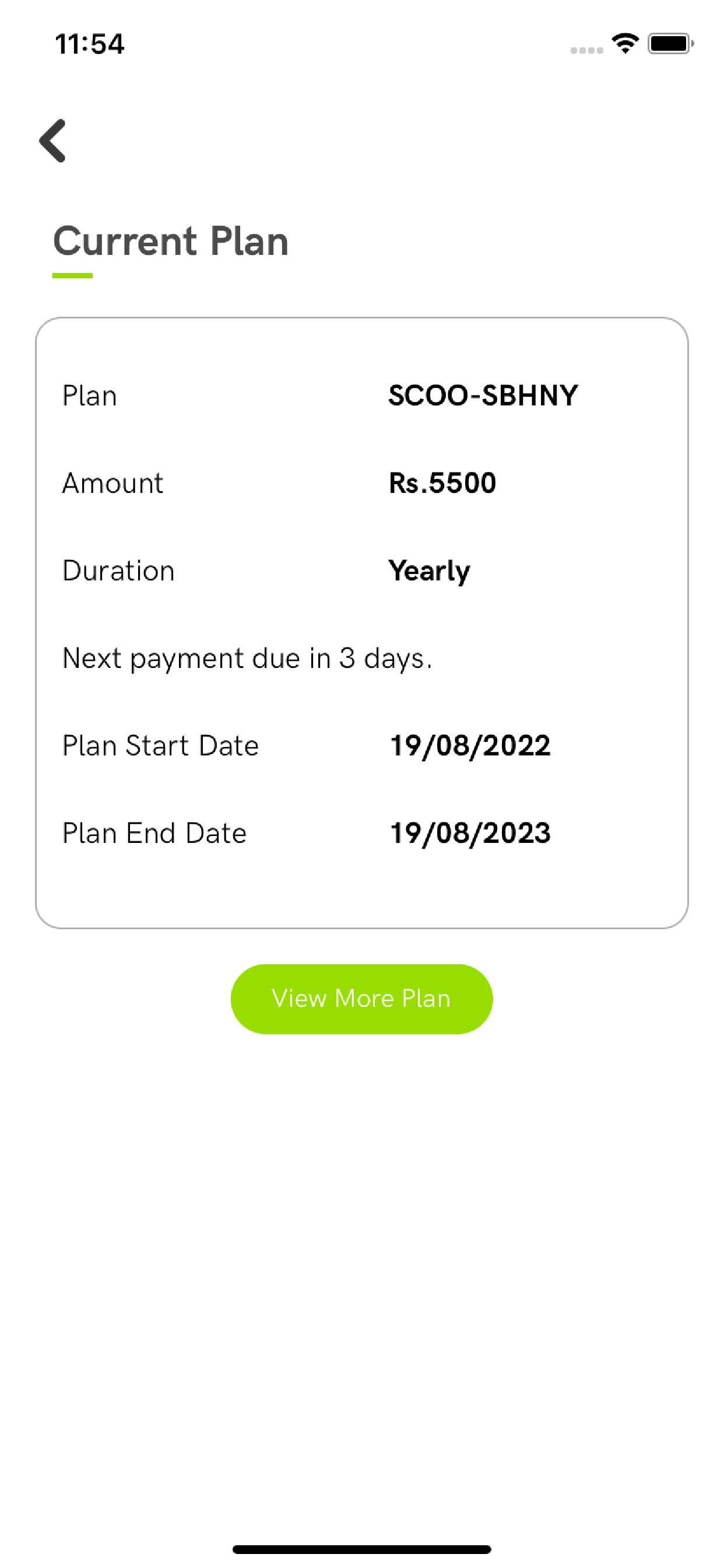Tap the Plan label

89,395
